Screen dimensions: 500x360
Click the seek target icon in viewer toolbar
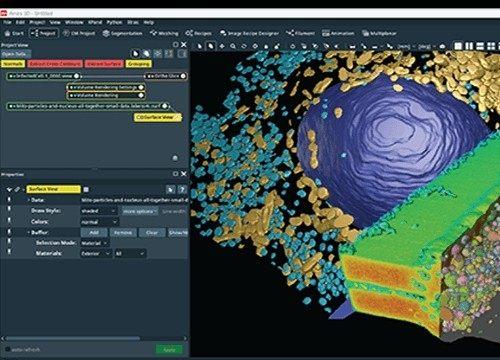255,46
